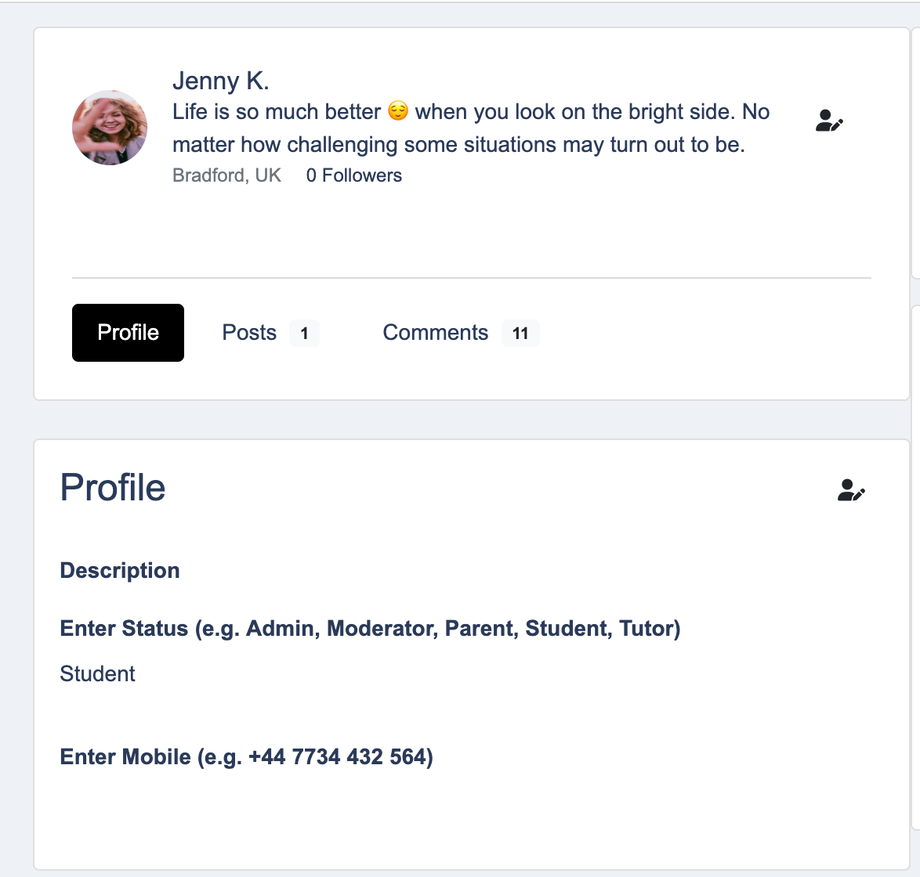Select the "Student" status value
Viewport: 920px width, 877px height.
click(98, 674)
